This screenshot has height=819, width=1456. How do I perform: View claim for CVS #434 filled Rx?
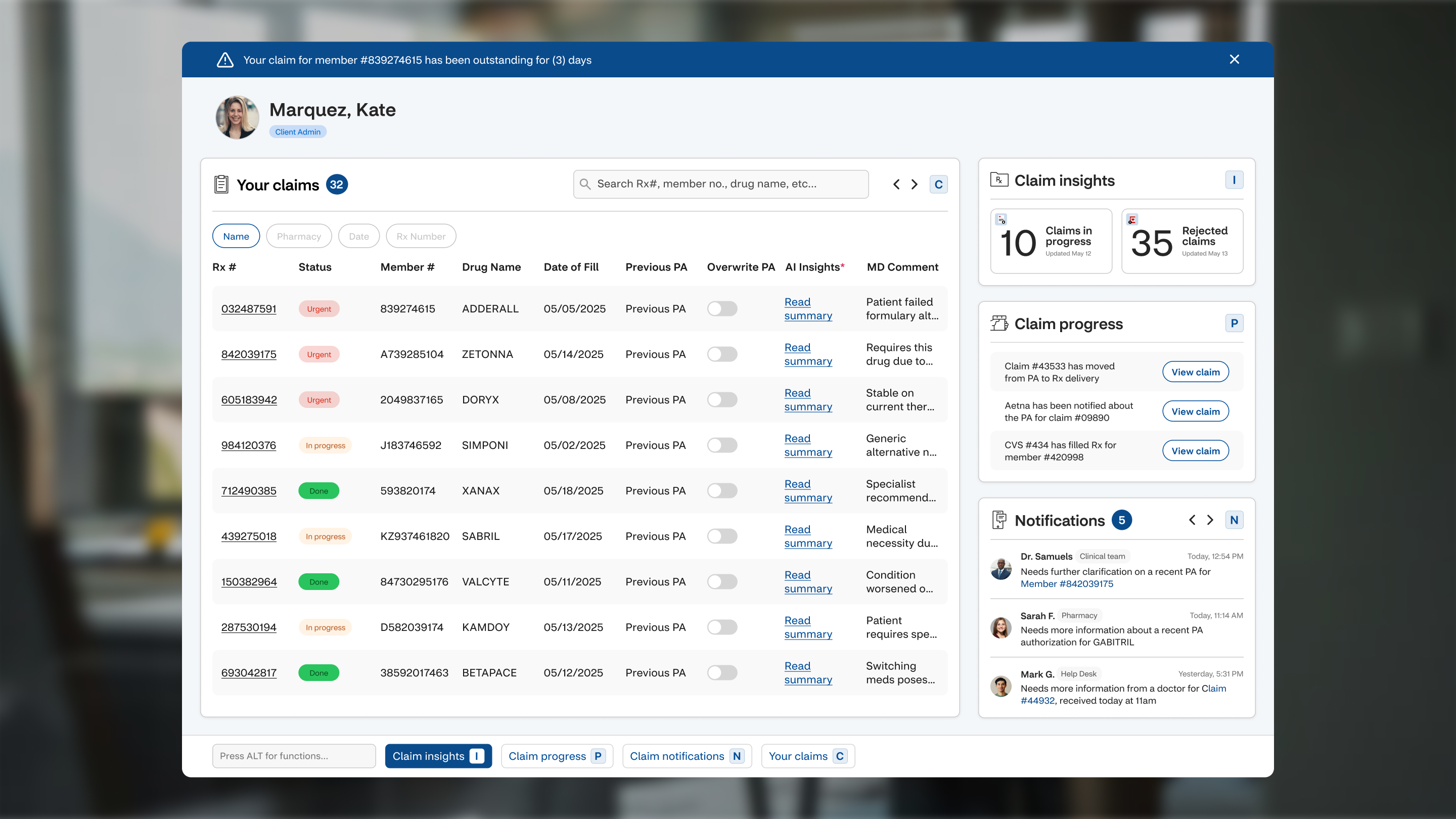pos(1196,451)
